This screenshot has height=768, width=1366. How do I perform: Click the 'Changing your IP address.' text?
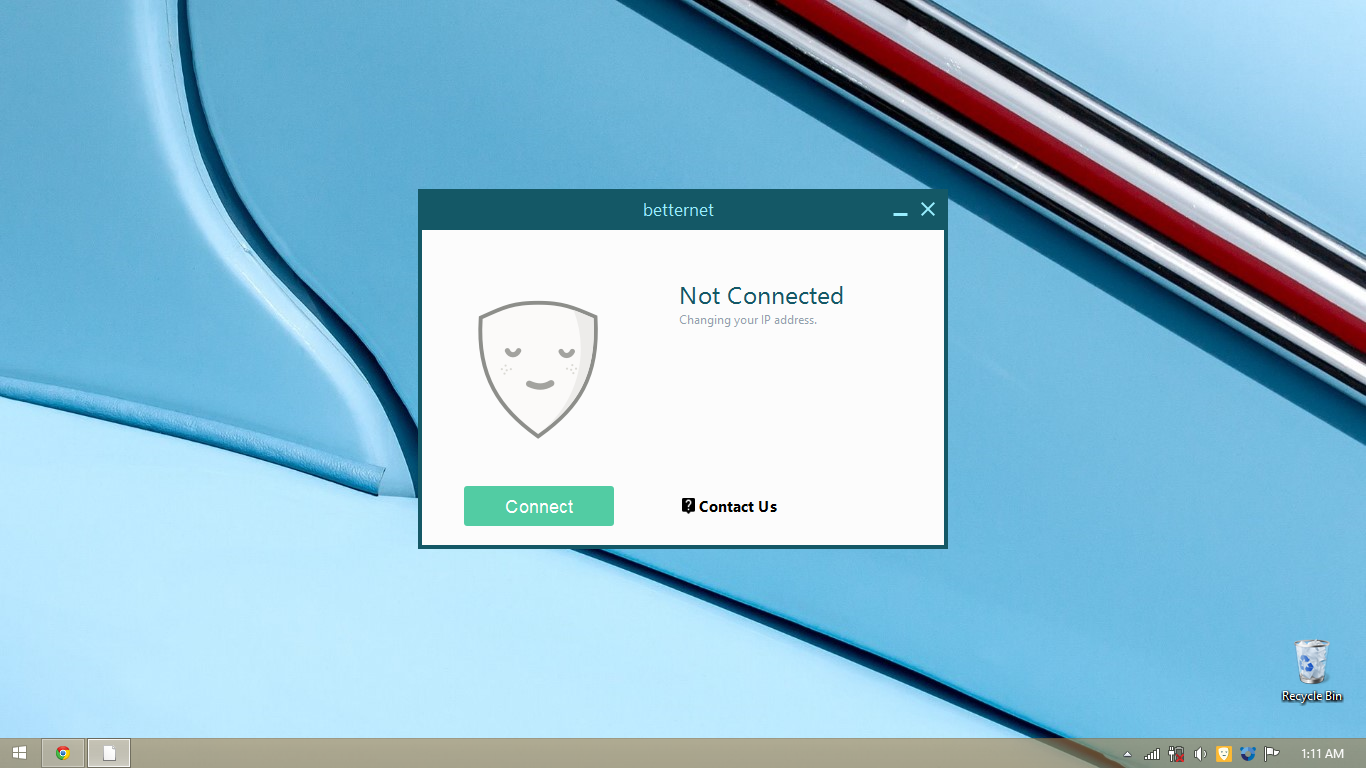coord(748,320)
